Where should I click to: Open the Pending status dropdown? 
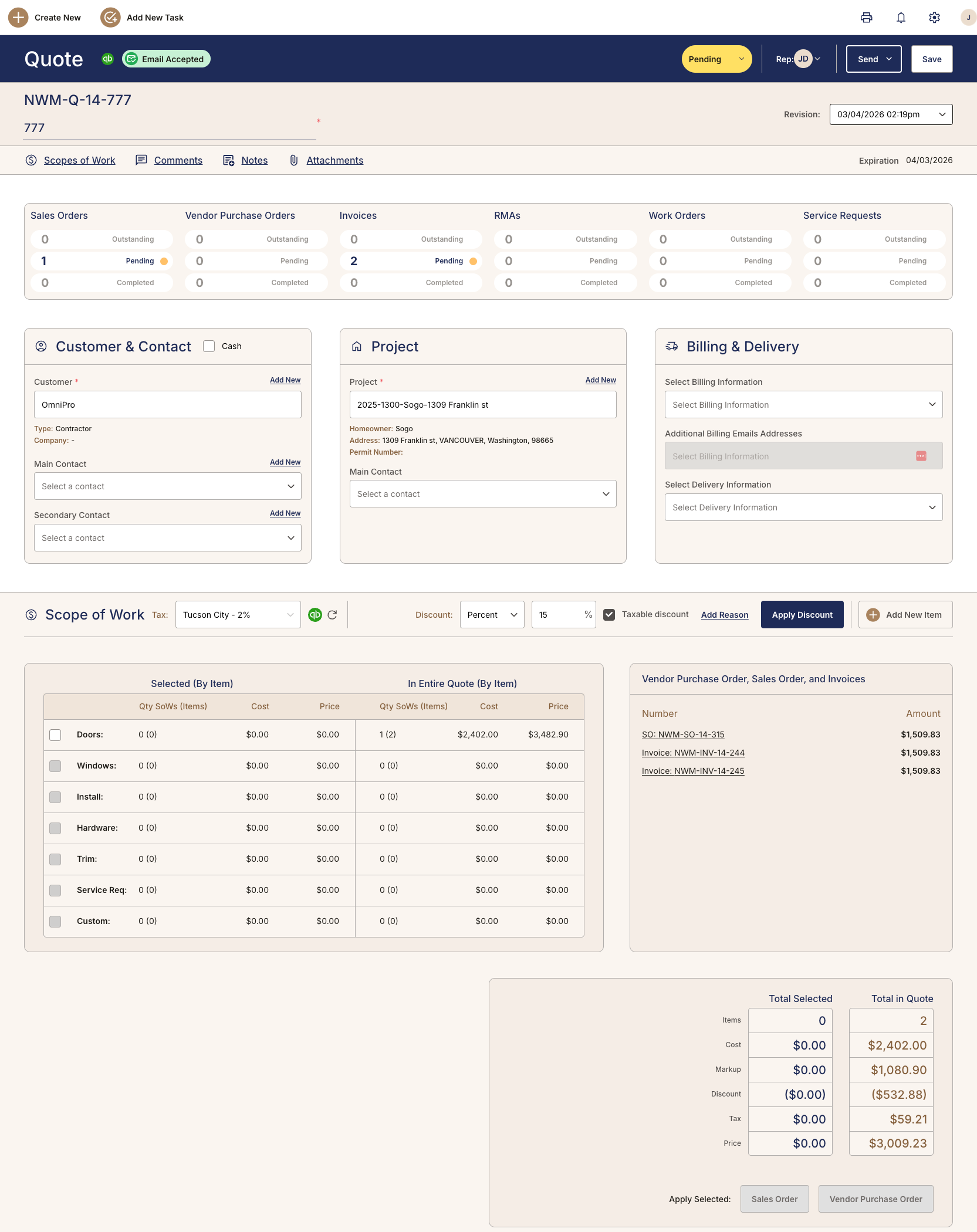click(x=716, y=59)
